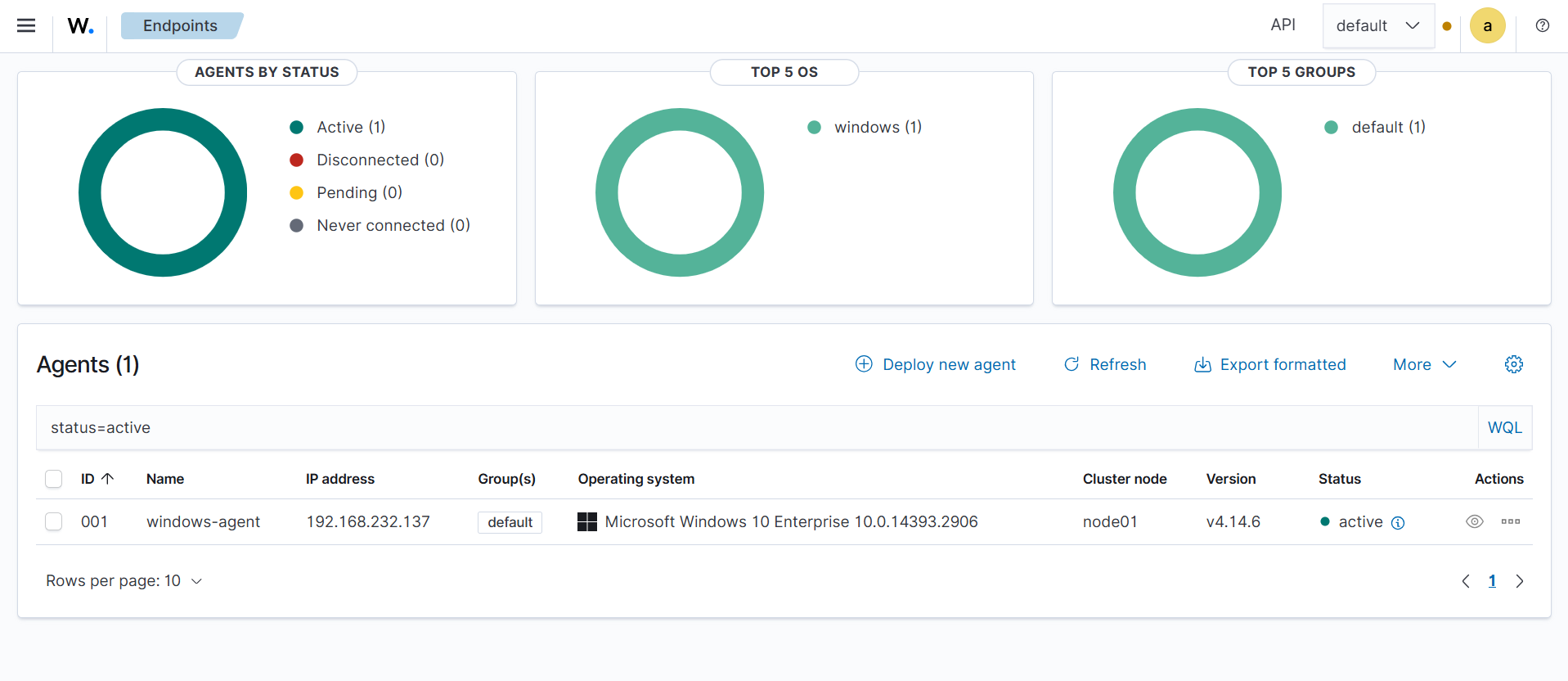Go to previous page arrow
Image resolution: width=1568 pixels, height=681 pixels.
[1465, 581]
